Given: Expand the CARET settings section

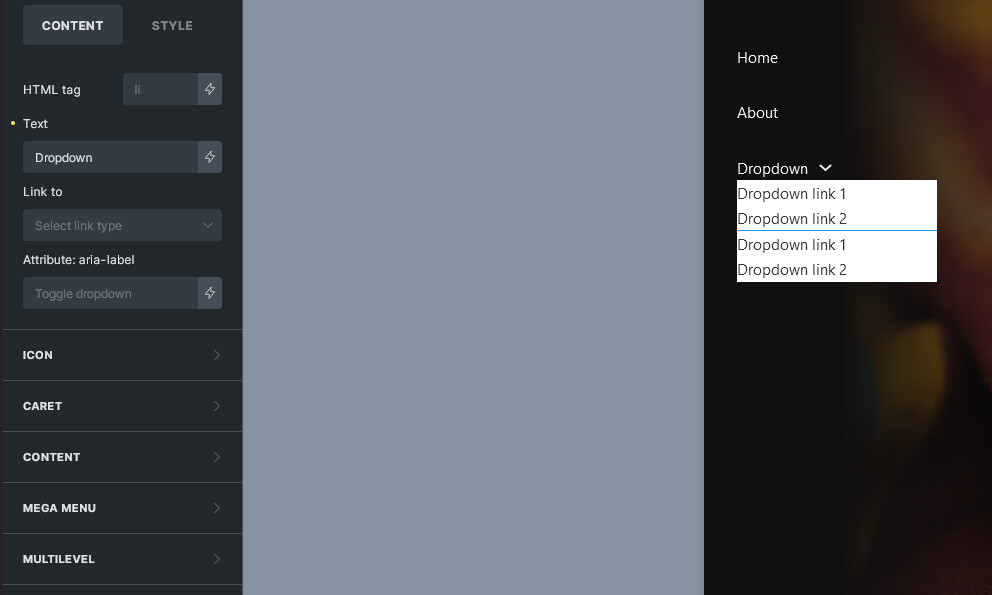Looking at the screenshot, I should point(122,406).
